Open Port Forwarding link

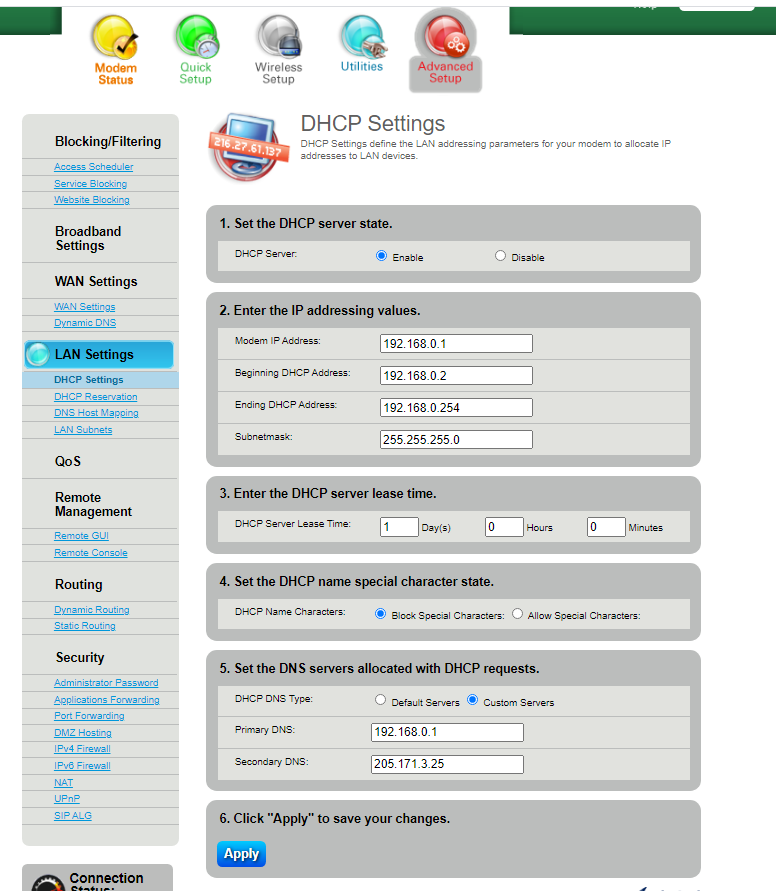(x=89, y=715)
